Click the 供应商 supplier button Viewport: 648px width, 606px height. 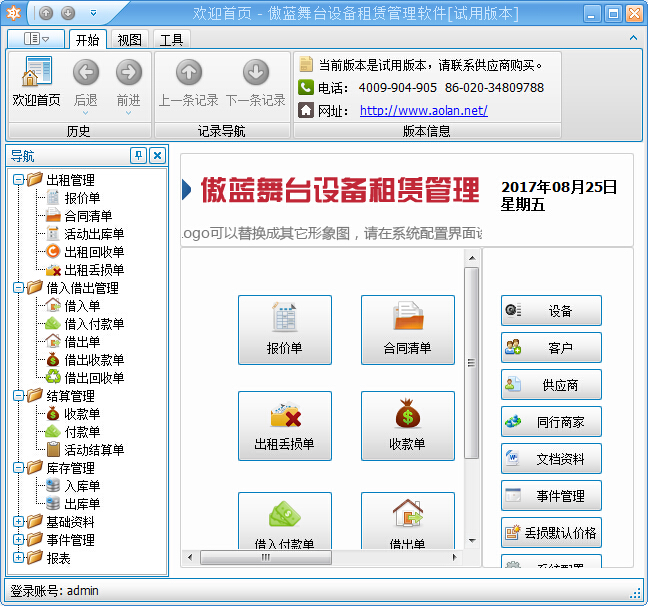(x=551, y=385)
